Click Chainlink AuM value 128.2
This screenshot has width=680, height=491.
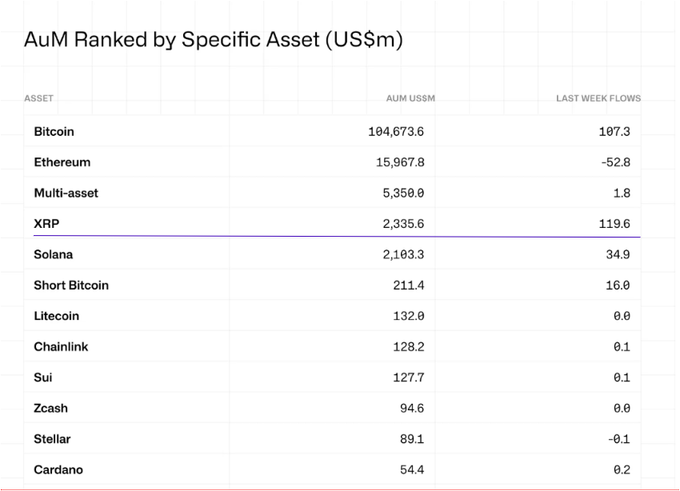(409, 347)
